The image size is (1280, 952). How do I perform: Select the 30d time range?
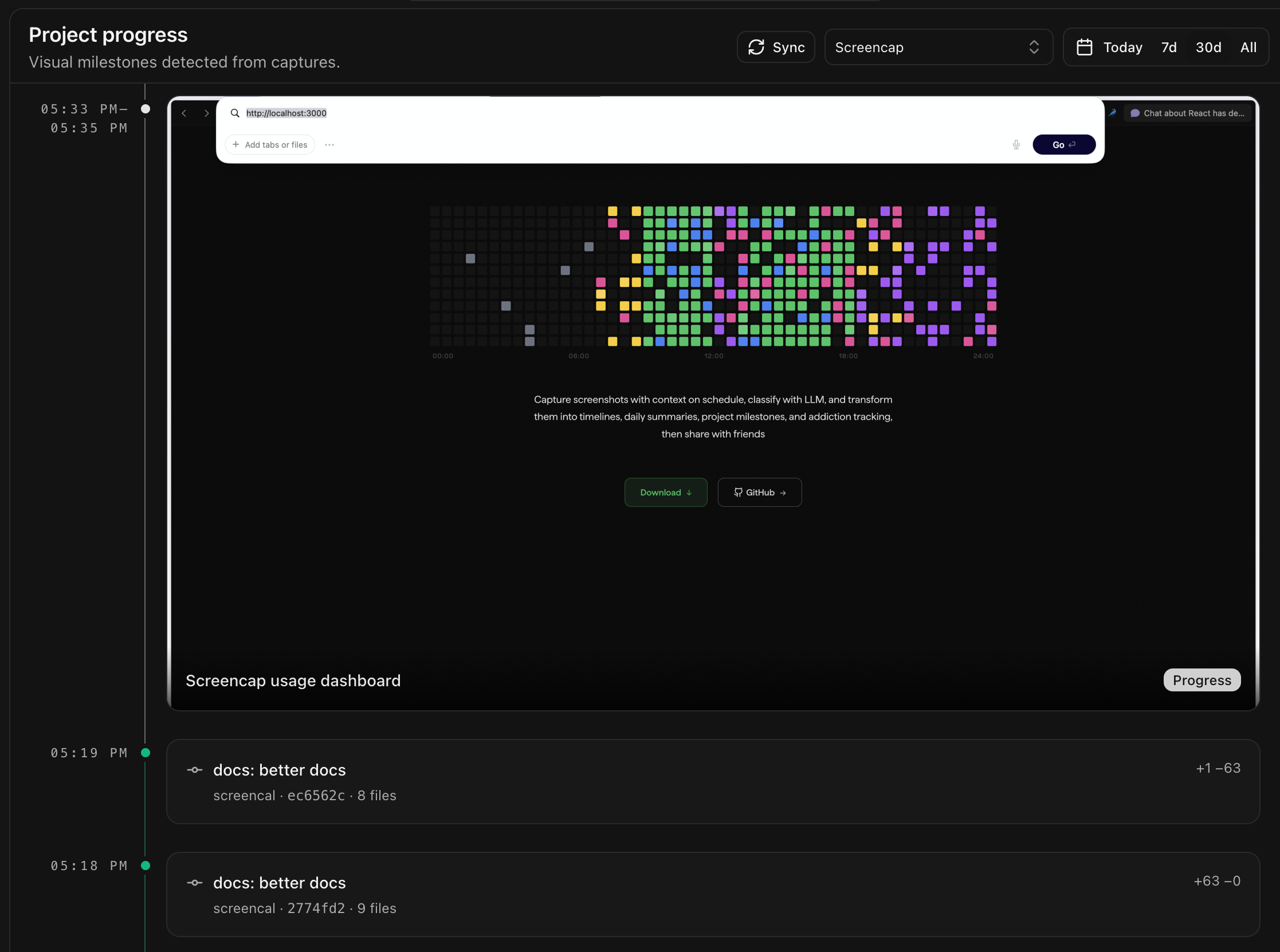[1208, 47]
